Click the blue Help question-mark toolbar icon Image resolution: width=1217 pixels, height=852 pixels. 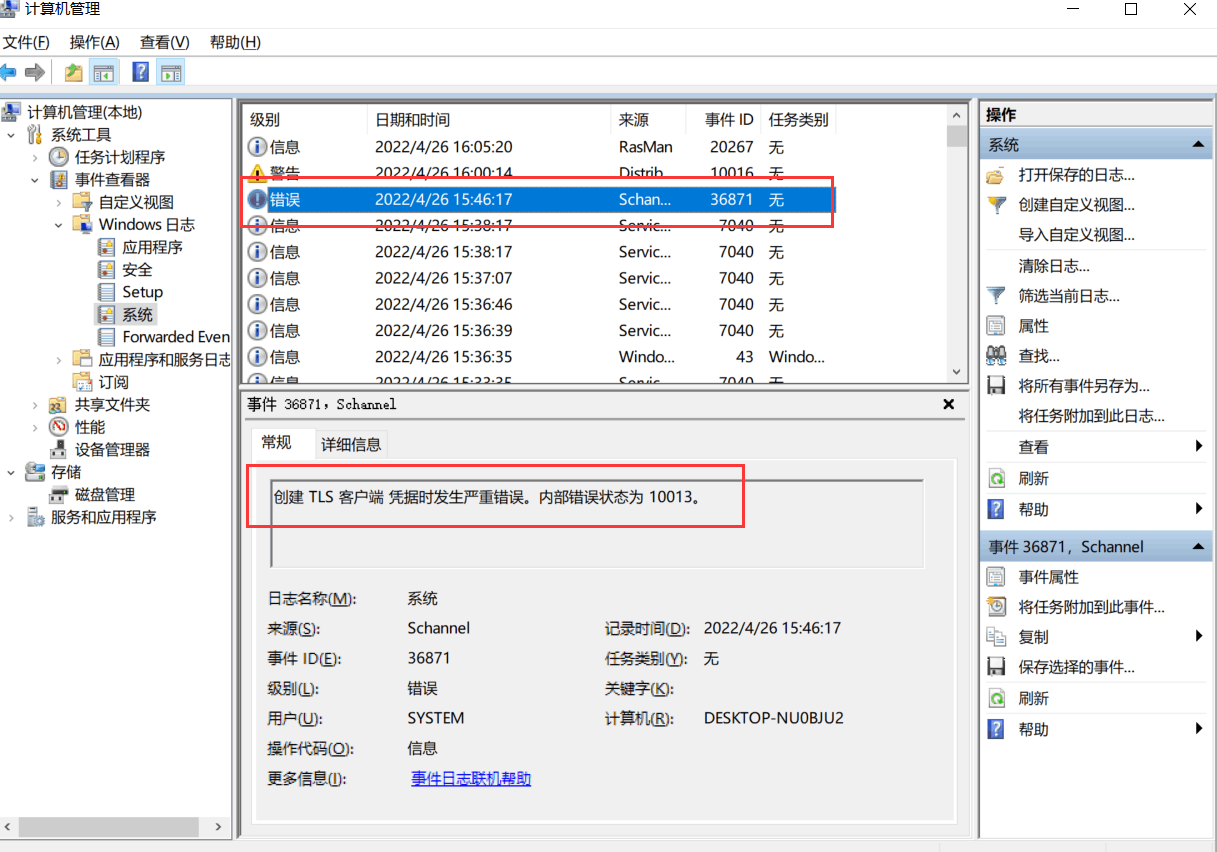coord(141,72)
